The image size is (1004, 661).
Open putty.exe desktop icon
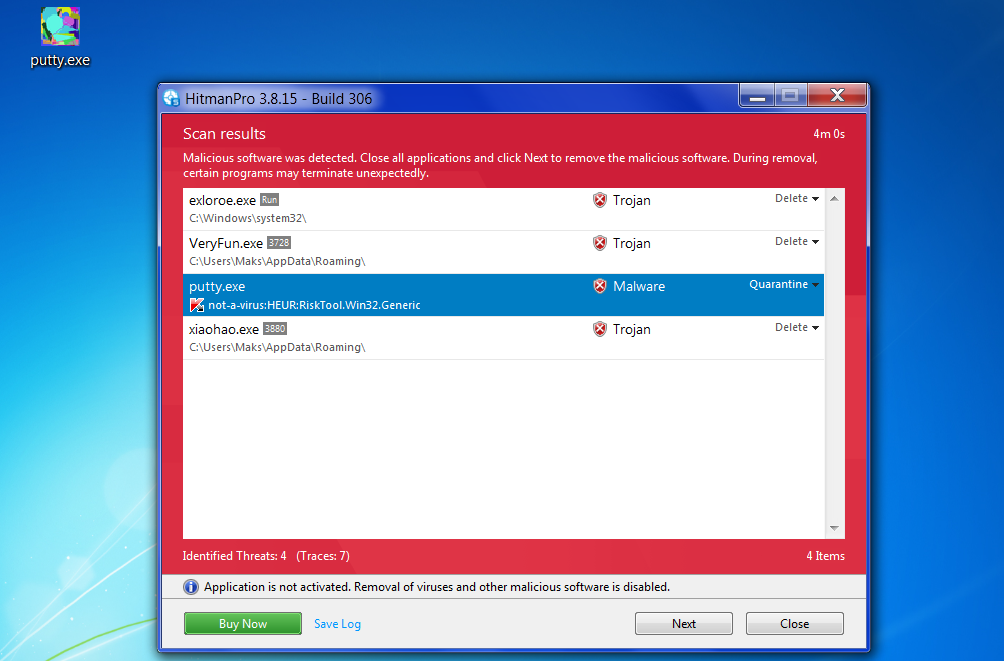pos(60,37)
